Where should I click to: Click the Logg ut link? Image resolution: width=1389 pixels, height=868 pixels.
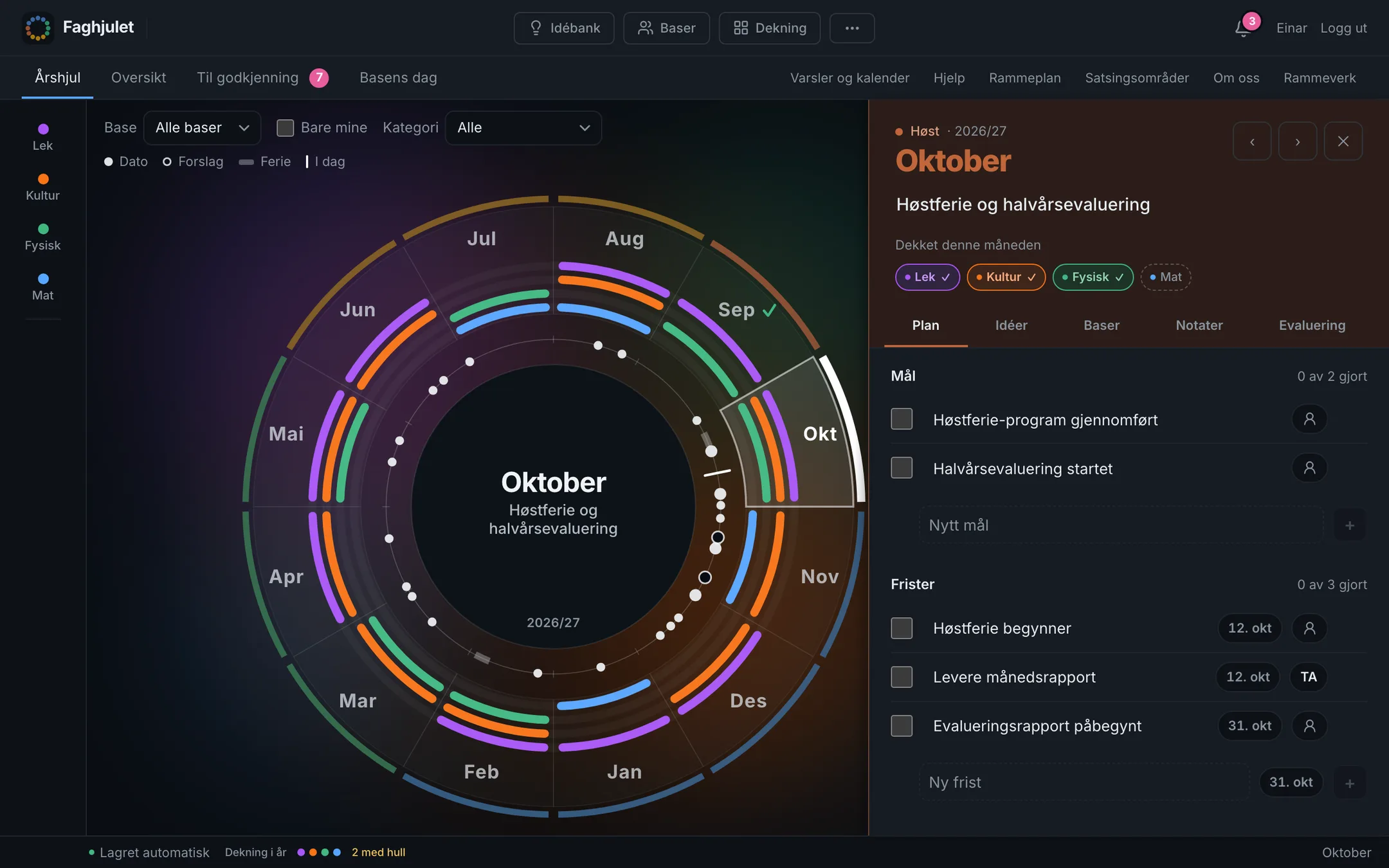click(x=1343, y=28)
